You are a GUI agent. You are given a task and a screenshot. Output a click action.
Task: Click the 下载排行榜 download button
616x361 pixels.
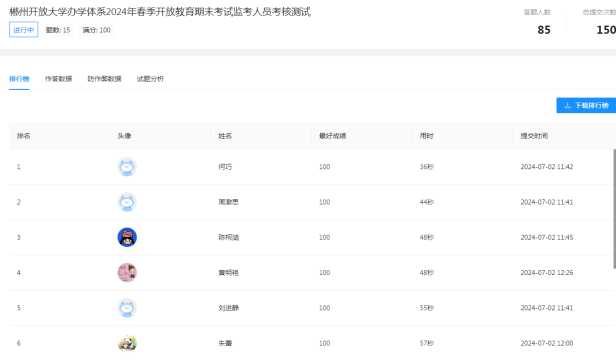click(586, 105)
